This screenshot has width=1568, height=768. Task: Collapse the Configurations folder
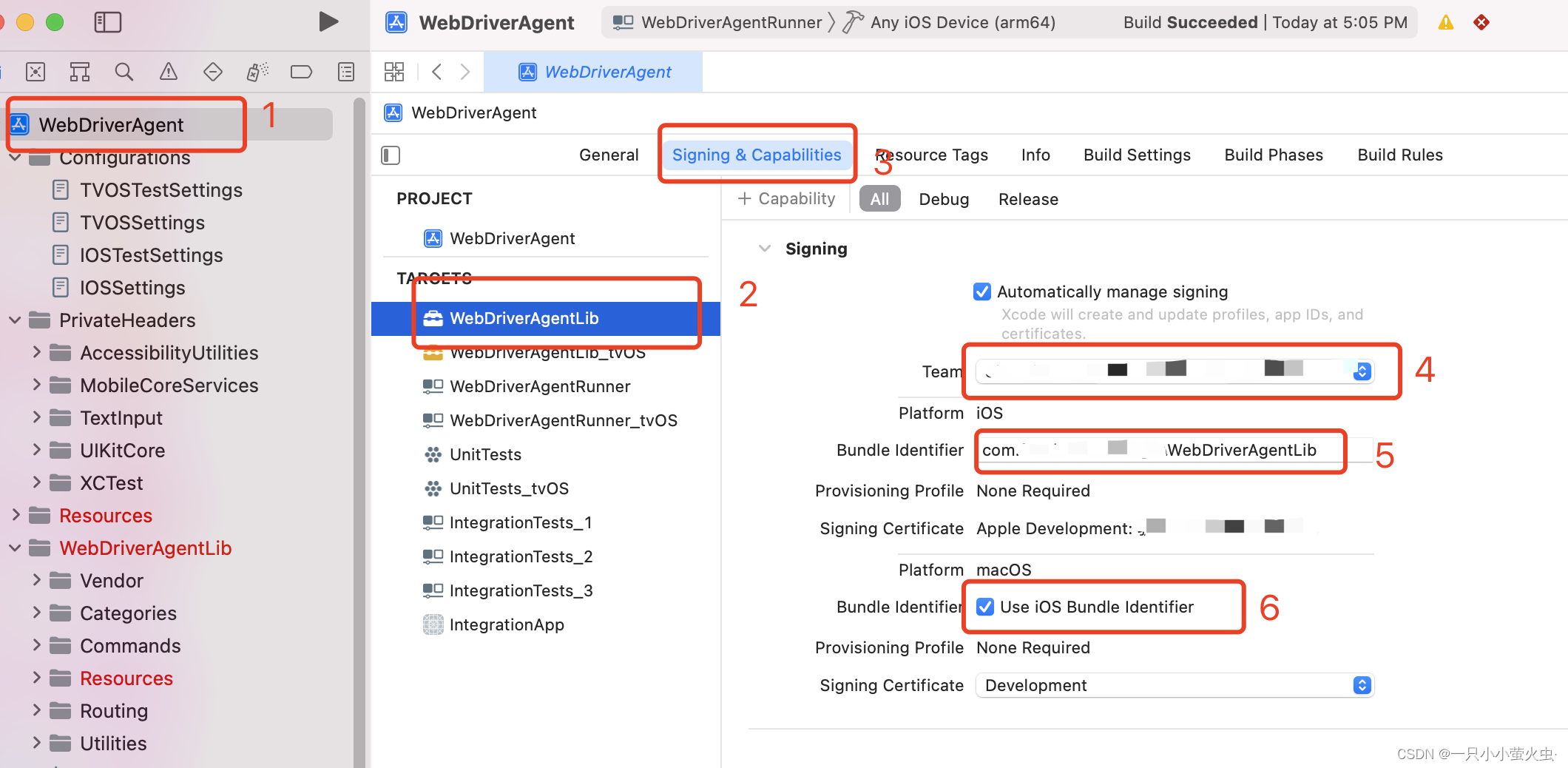tap(14, 158)
